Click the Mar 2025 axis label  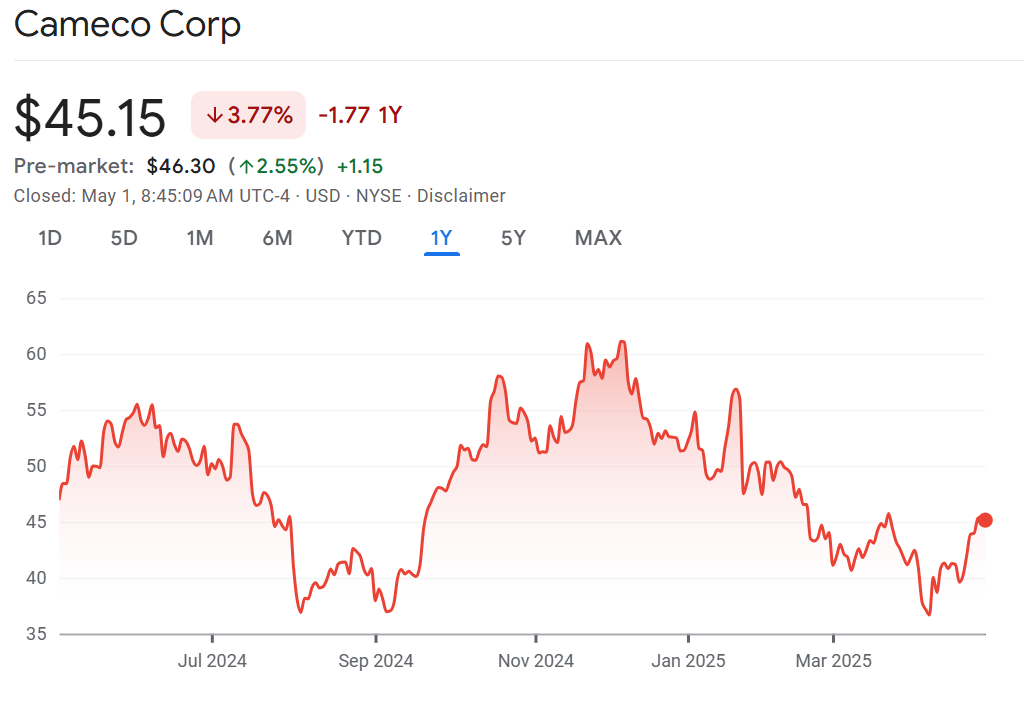833,661
